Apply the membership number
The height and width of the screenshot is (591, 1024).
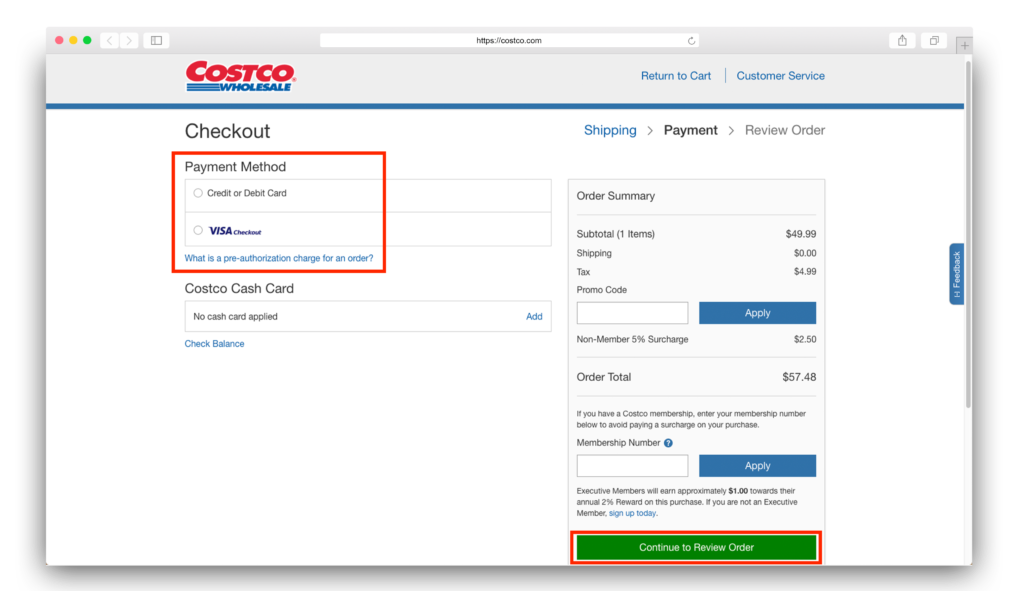click(x=758, y=466)
